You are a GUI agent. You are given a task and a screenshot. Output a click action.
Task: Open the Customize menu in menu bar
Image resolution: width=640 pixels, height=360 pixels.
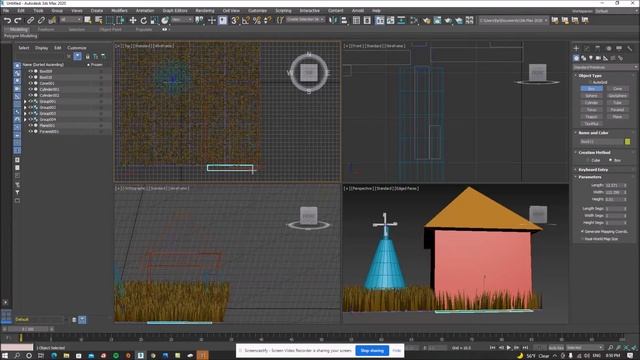(x=258, y=11)
